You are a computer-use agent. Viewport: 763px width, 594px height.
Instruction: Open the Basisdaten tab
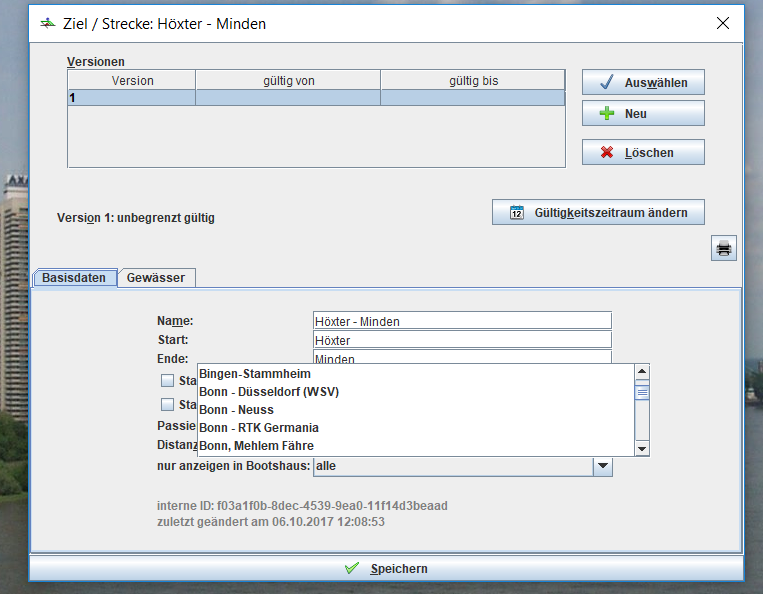(74, 278)
